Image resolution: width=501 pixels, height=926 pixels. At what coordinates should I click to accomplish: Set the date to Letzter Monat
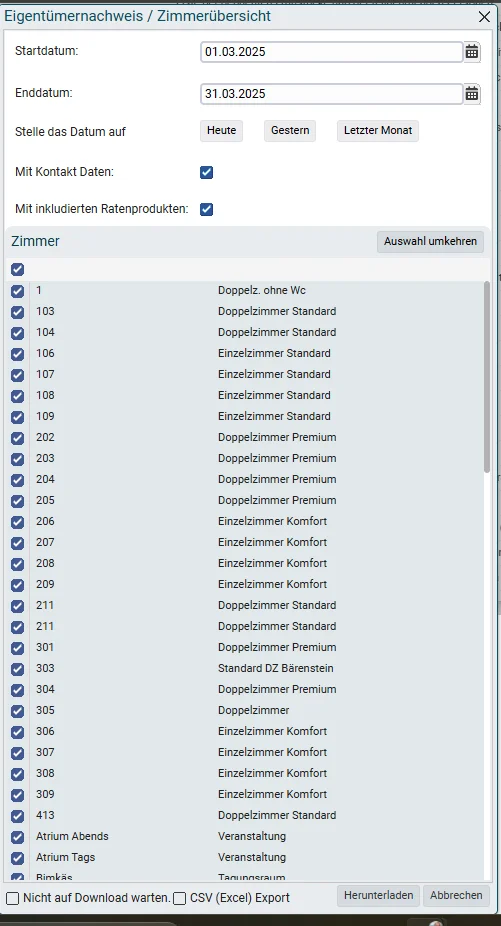tap(378, 131)
